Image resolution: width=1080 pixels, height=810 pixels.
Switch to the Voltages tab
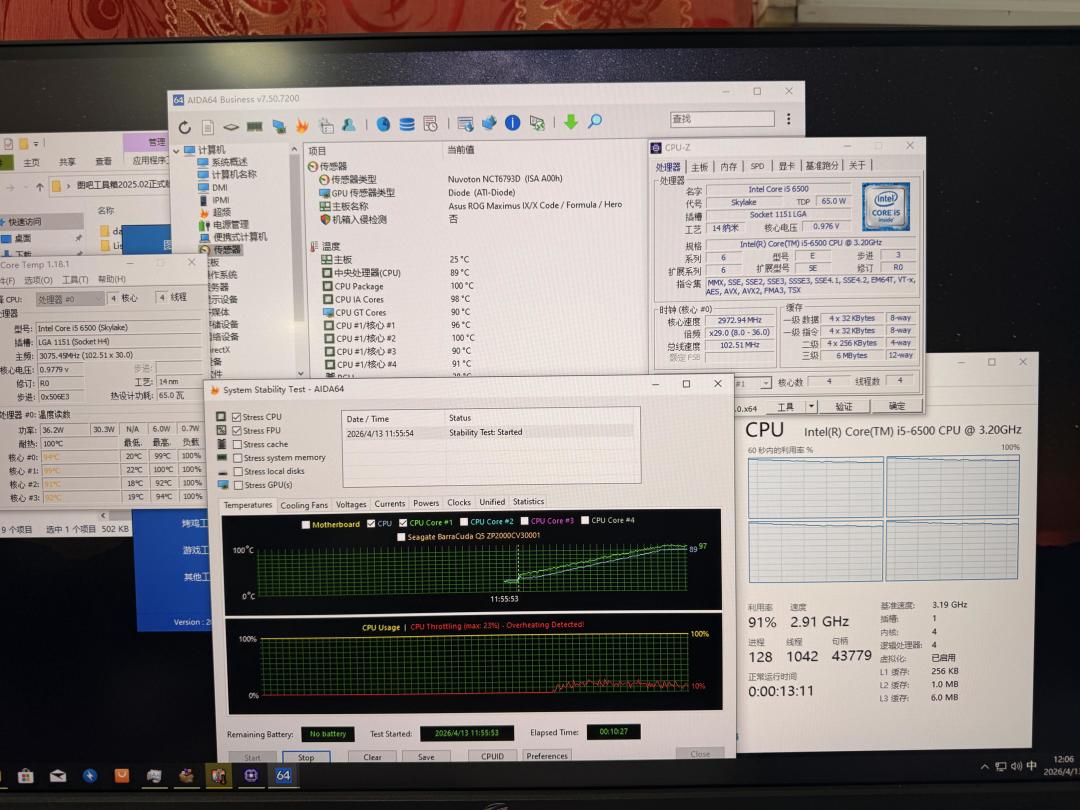click(x=351, y=504)
